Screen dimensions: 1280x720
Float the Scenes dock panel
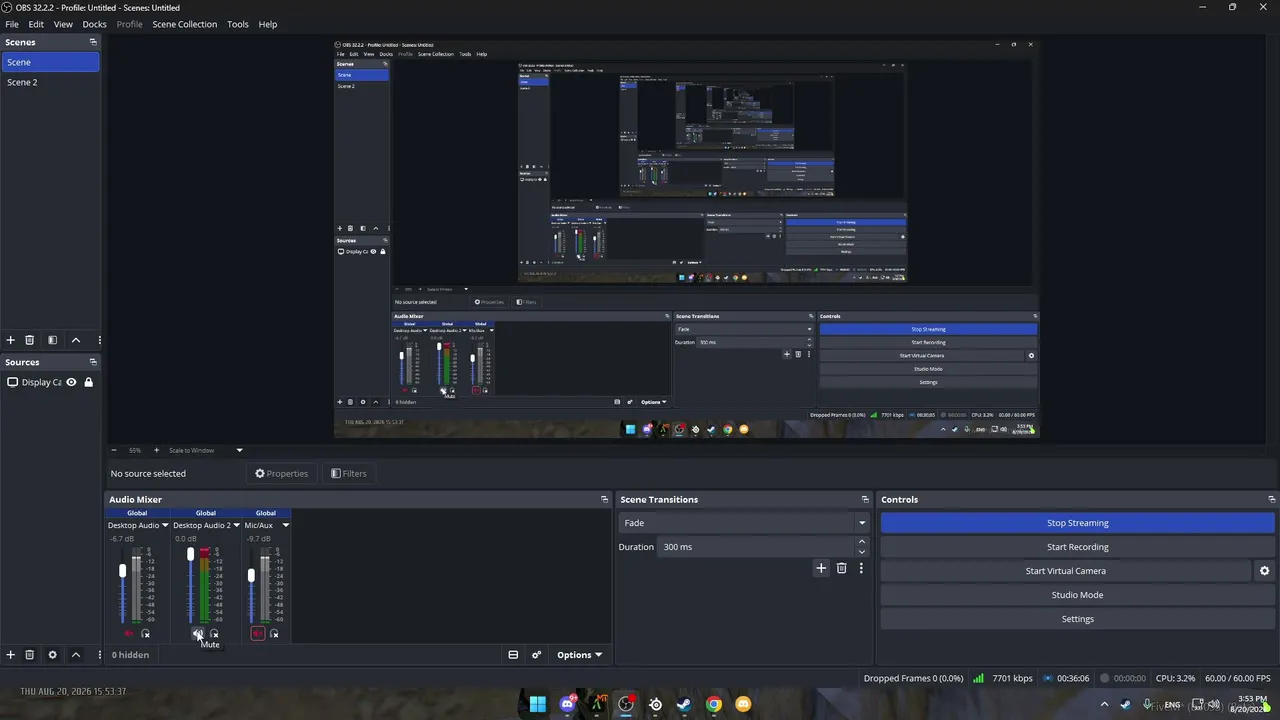[x=93, y=42]
